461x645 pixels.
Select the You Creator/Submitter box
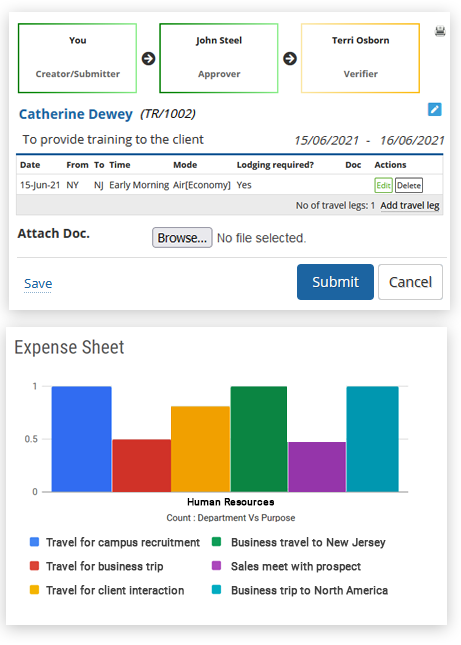click(x=77, y=58)
